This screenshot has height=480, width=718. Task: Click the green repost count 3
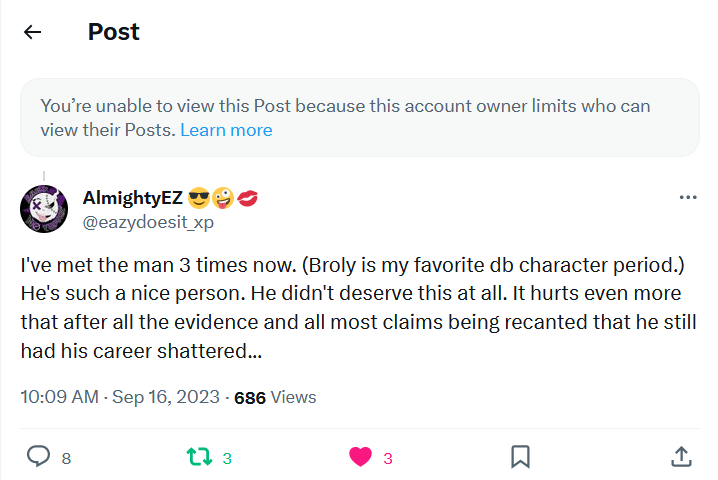click(227, 458)
